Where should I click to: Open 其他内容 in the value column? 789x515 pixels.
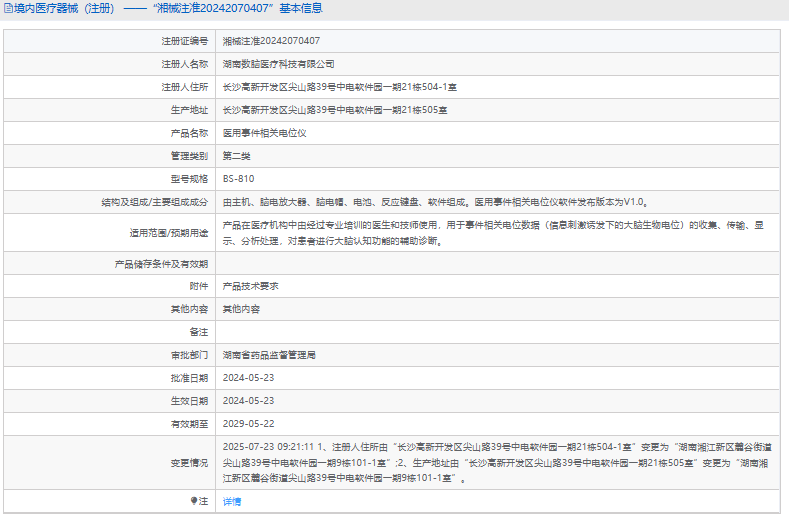click(242, 309)
